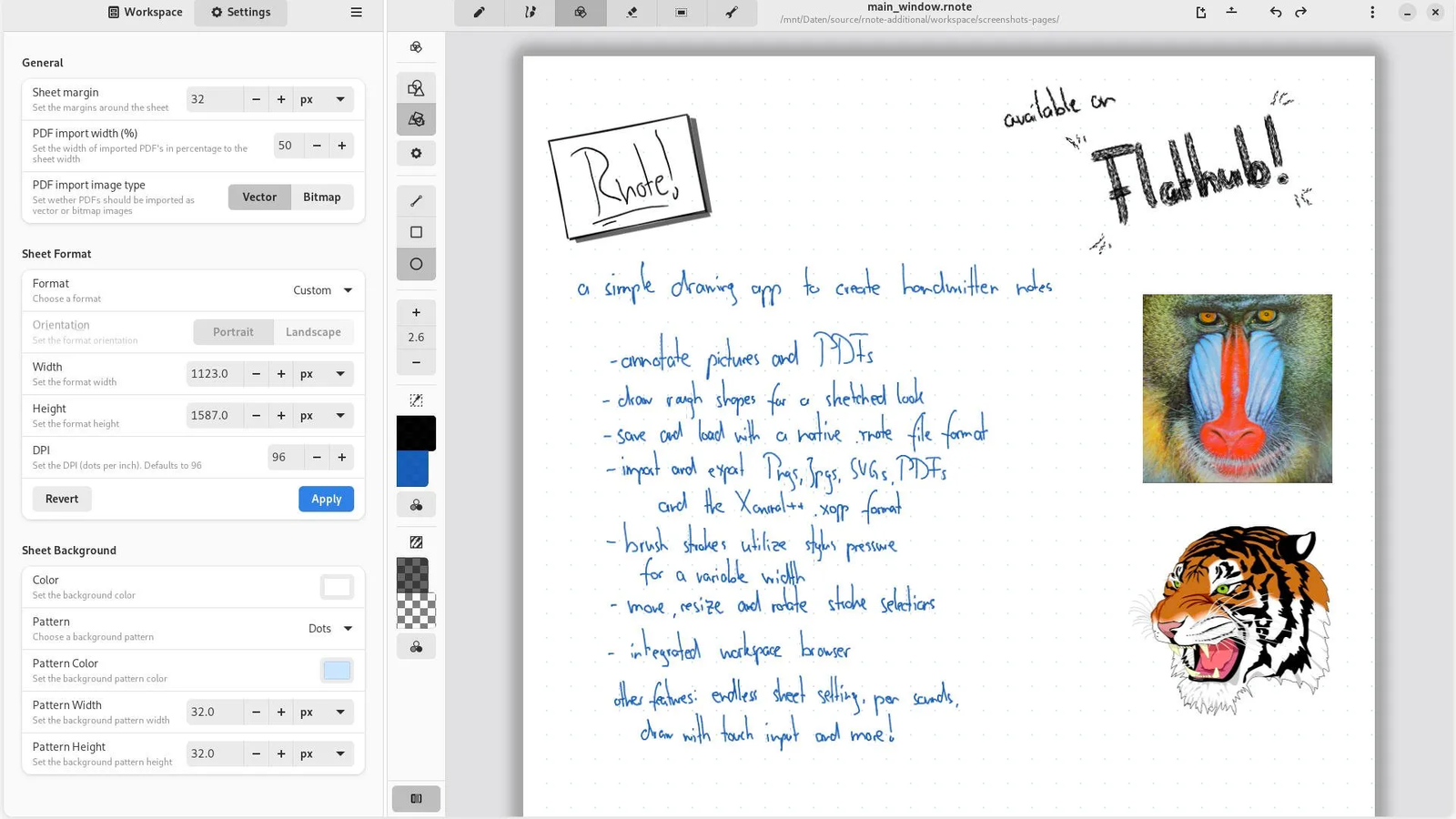Open the sidebar hamburger menu
Image resolution: width=1456 pixels, height=819 pixels.
click(356, 13)
